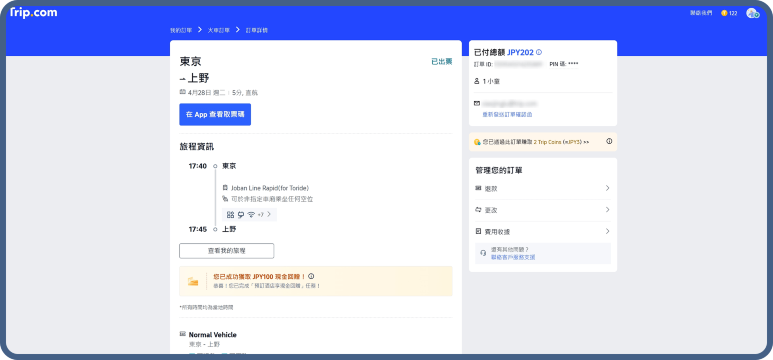Viewport: 773px width, 360px height.
Task: Expand the 費用收據 option chevron
Action: (607, 231)
